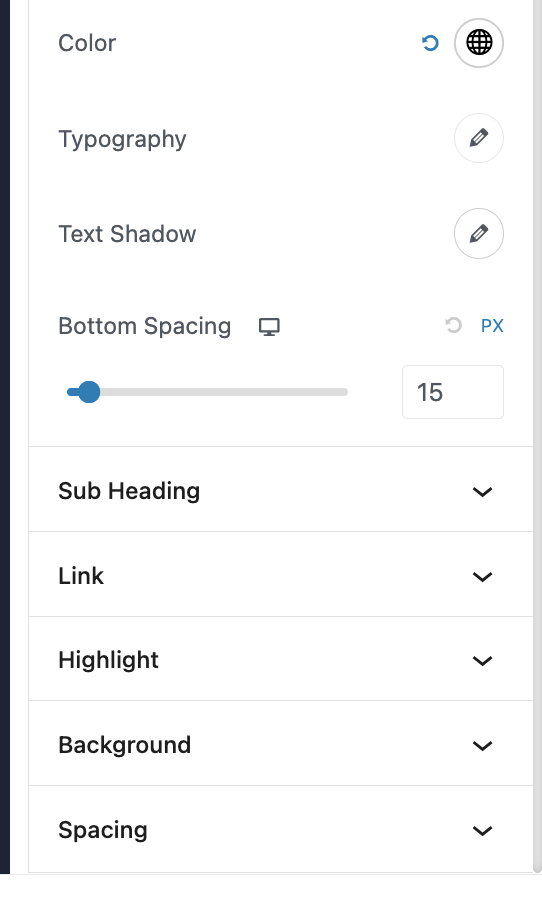Reset the Bottom Spacing value
Image resolution: width=542 pixels, height=900 pixels.
pyautogui.click(x=454, y=325)
